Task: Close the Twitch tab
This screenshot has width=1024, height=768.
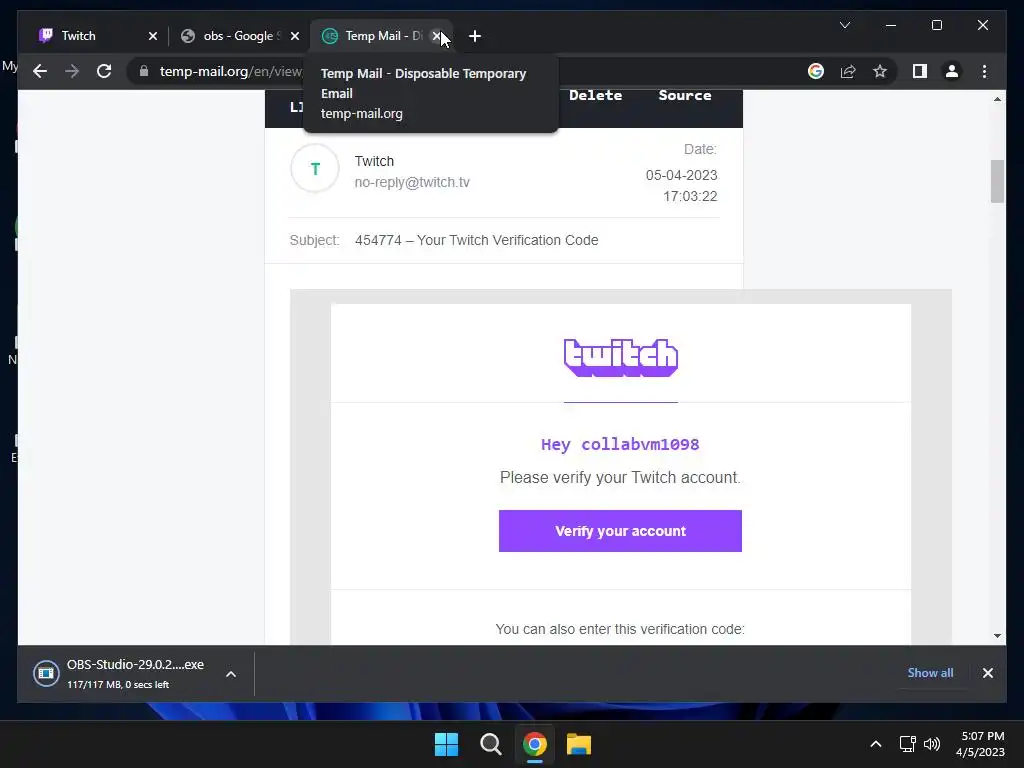Action: click(152, 36)
